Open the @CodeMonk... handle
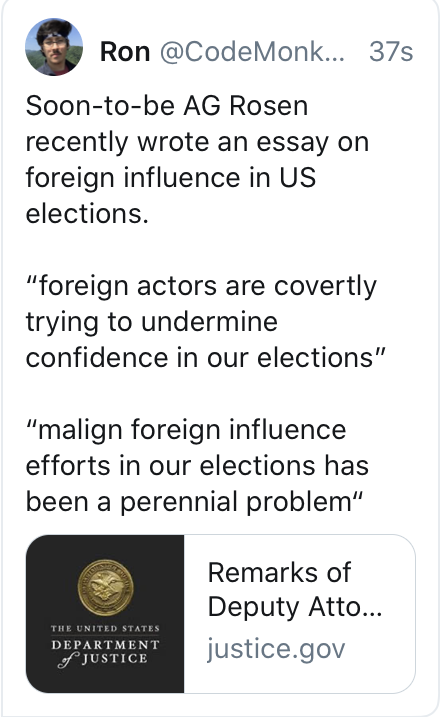The image size is (443, 717). point(252,52)
